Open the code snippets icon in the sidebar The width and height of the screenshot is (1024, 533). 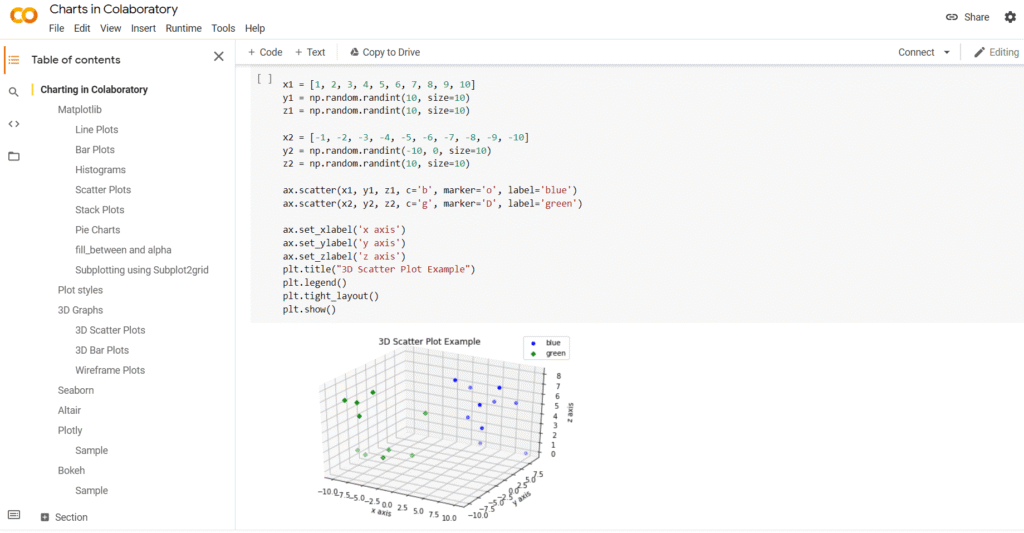[x=14, y=124]
